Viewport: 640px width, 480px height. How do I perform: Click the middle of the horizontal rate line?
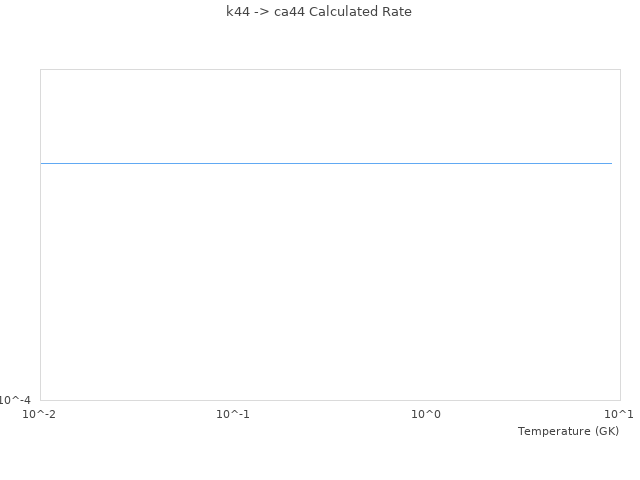(x=326, y=163)
